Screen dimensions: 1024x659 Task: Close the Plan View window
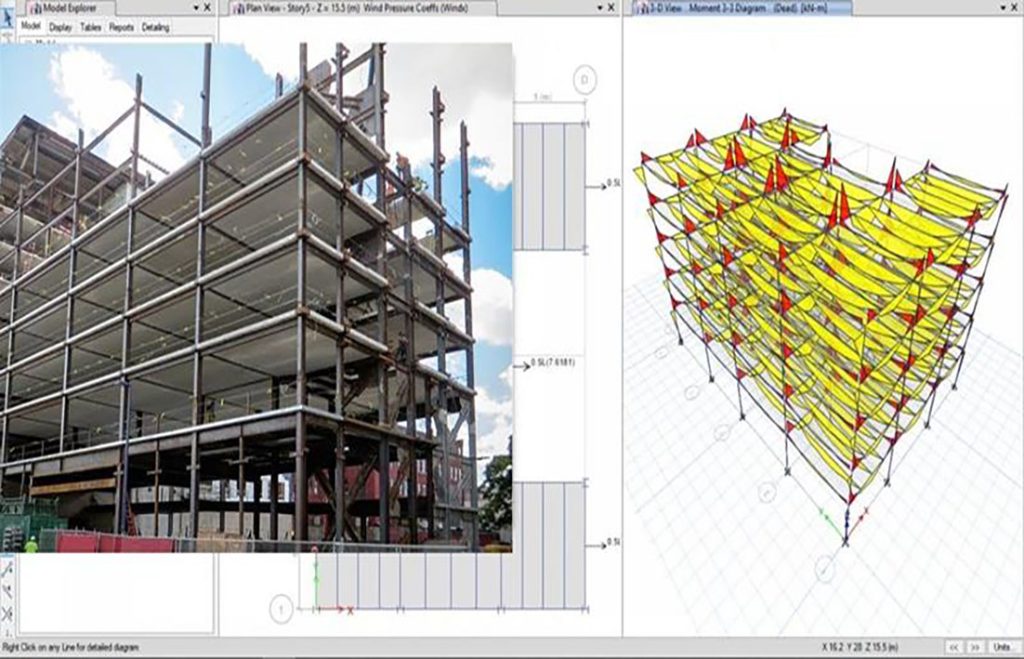pos(611,8)
